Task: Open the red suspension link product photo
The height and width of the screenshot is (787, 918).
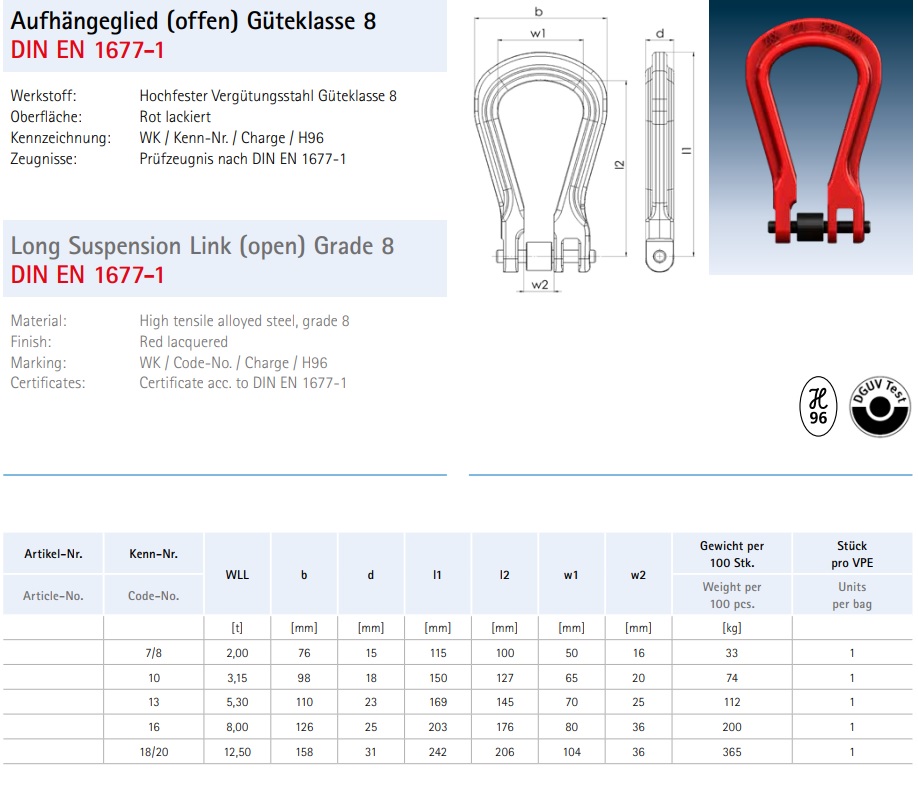Action: (x=810, y=137)
